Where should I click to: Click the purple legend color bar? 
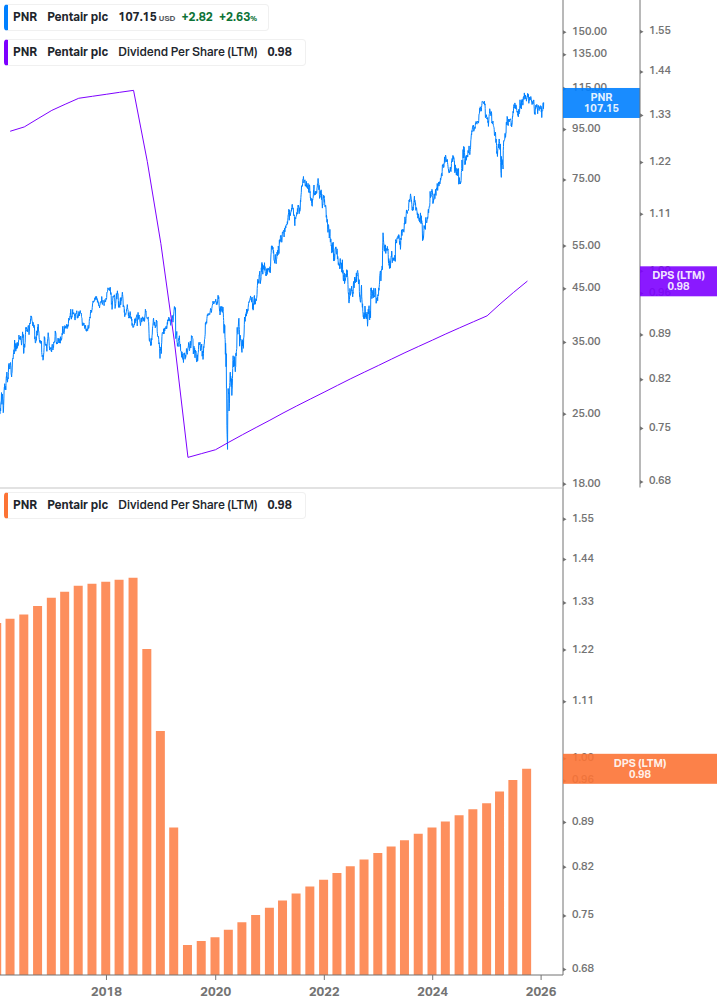[6, 53]
